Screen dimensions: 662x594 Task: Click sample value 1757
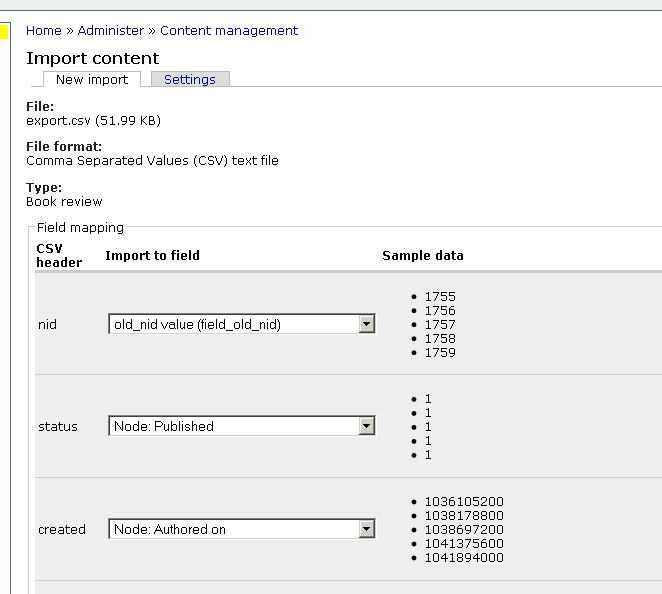440,325
